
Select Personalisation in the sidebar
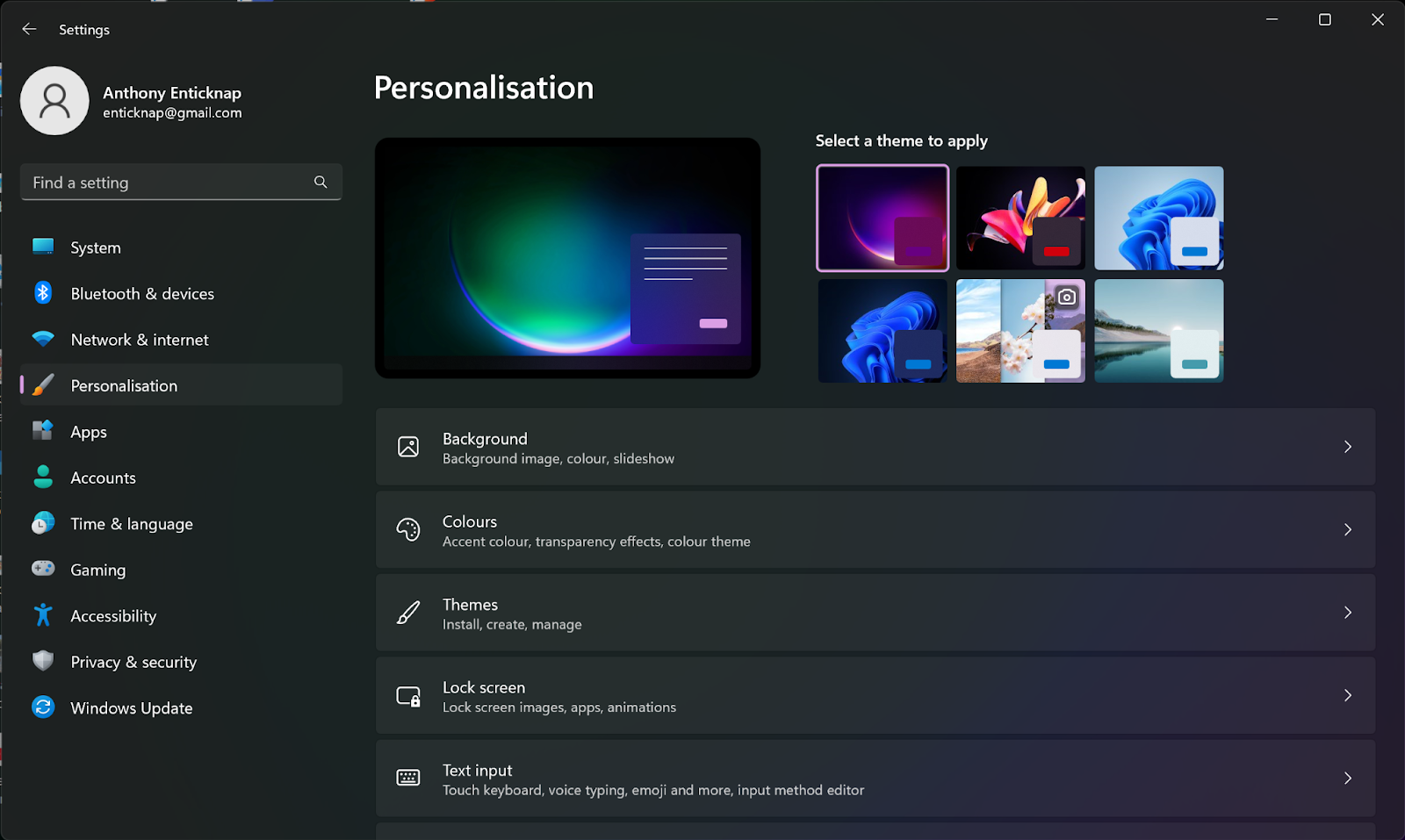[x=181, y=385]
